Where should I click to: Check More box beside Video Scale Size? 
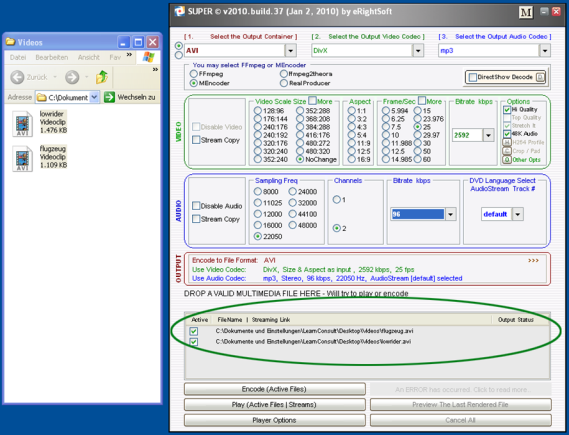click(312, 100)
